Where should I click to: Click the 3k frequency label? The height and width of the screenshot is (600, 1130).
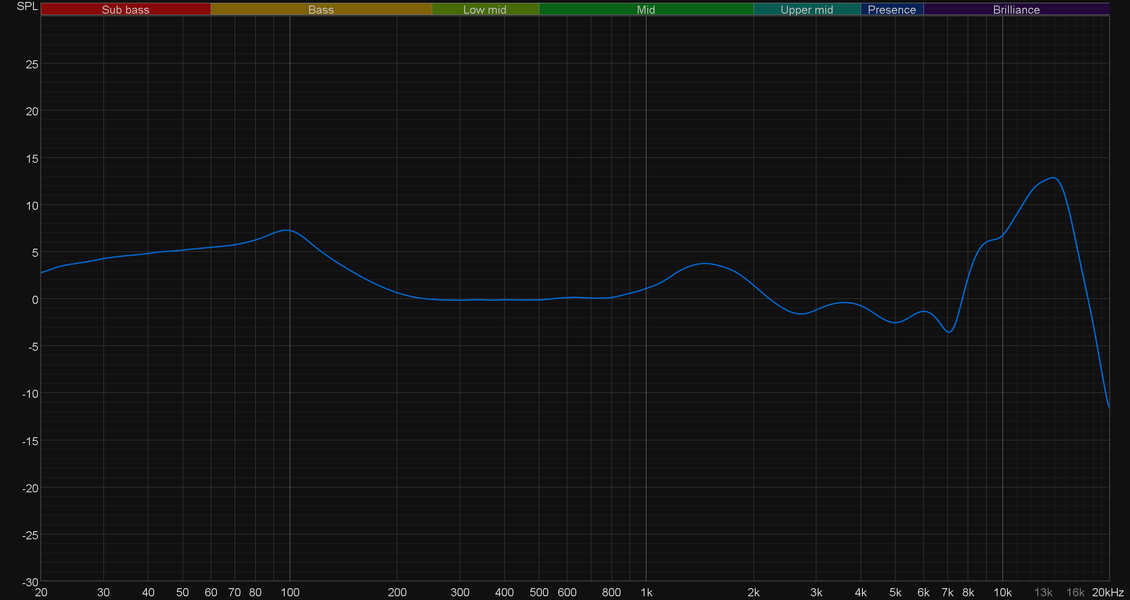click(816, 592)
